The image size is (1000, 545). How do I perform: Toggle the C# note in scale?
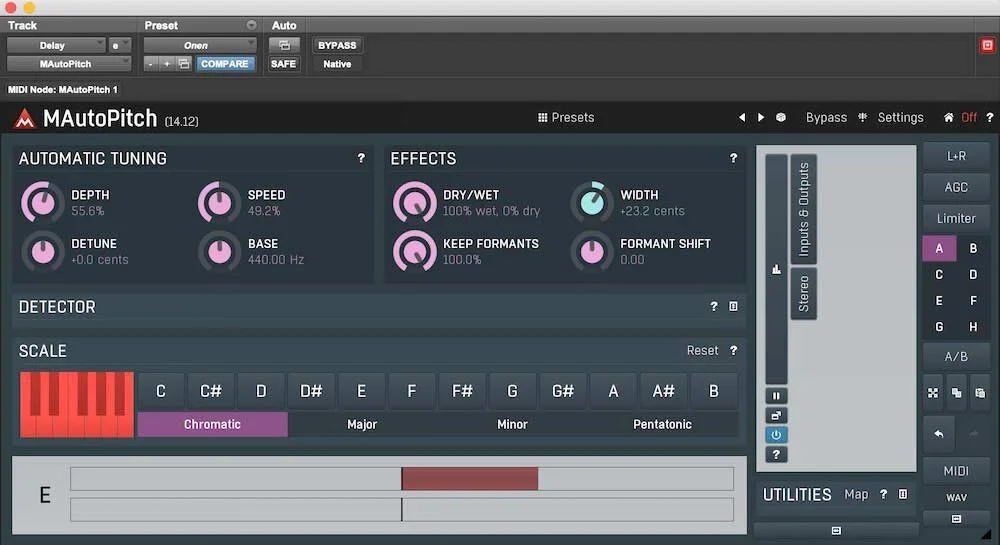click(x=211, y=391)
